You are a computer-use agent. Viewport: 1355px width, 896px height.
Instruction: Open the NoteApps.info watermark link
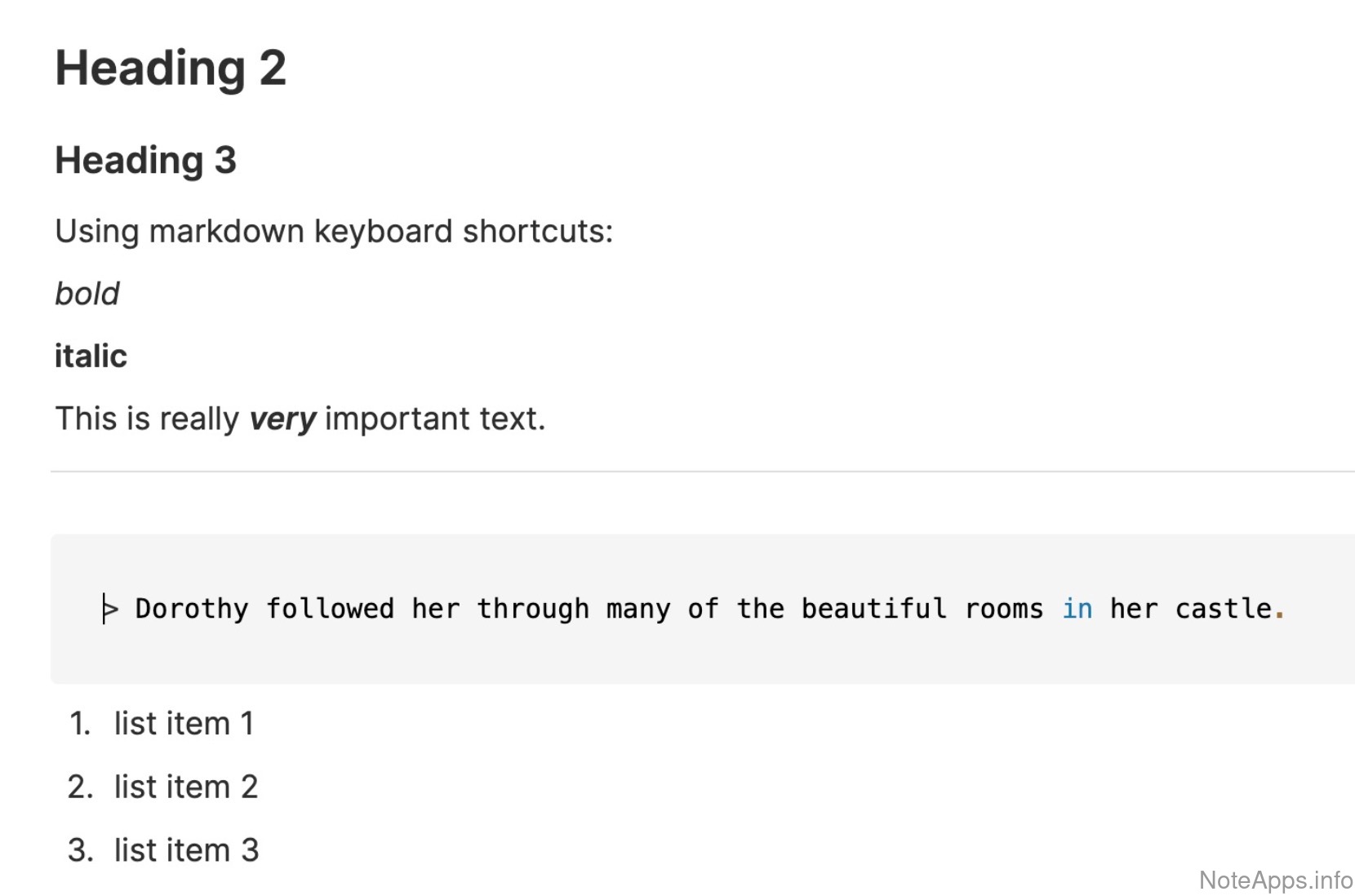(1275, 880)
